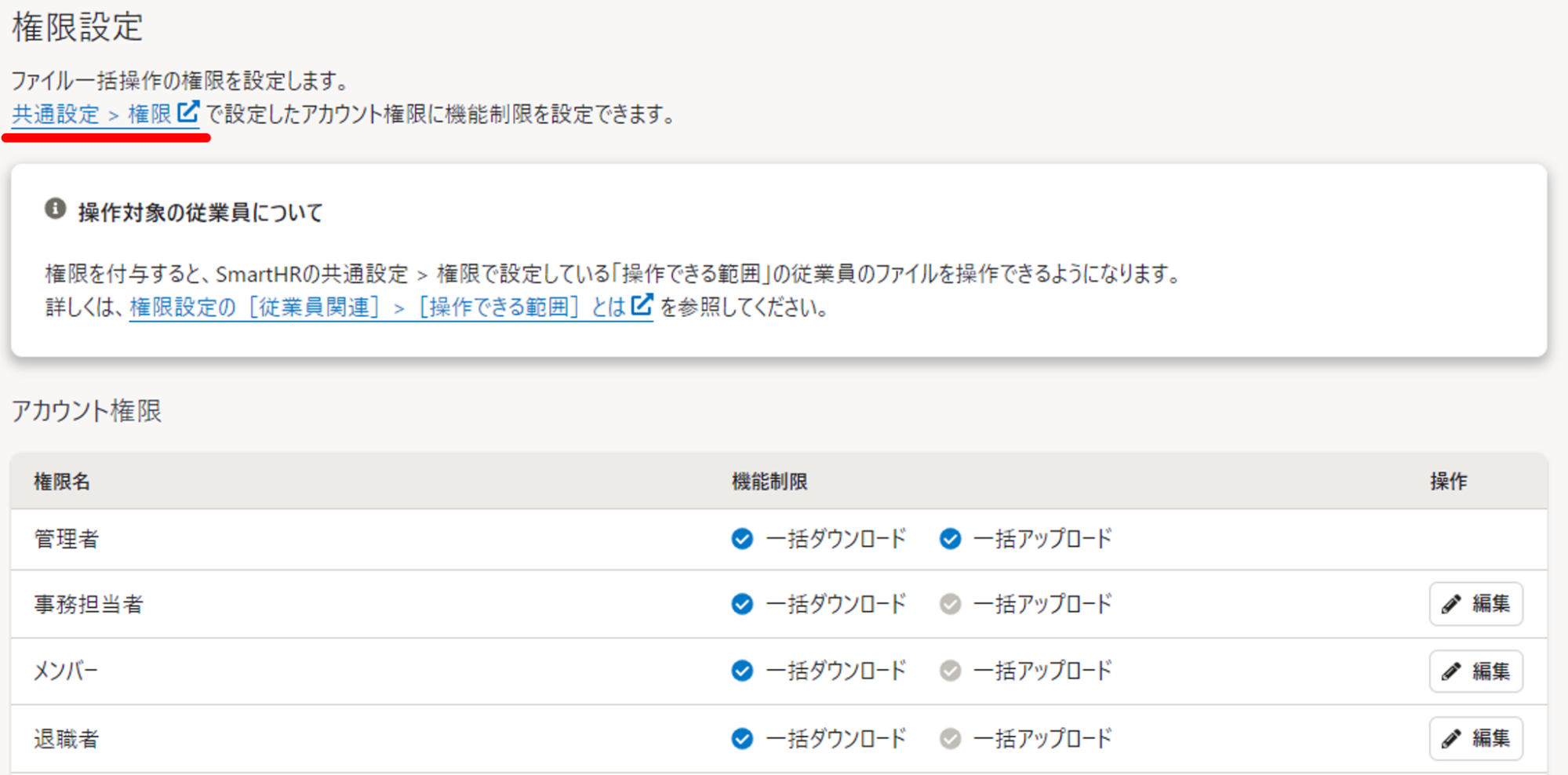
Task: Toggle 一括ダウンロード check for 事務担当者
Action: 742,604
